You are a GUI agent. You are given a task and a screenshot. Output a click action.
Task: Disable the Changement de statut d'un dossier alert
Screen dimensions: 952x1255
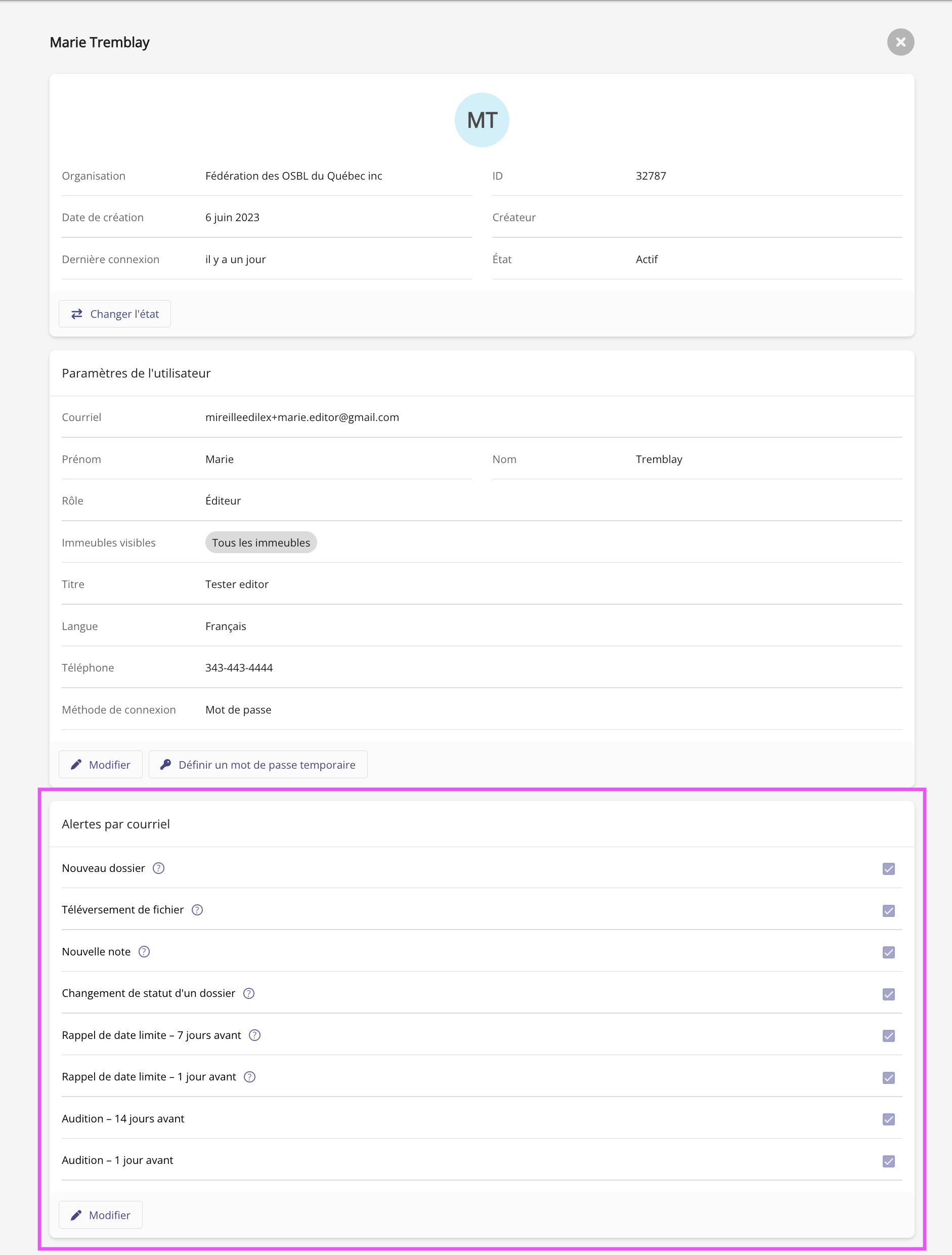(x=888, y=994)
